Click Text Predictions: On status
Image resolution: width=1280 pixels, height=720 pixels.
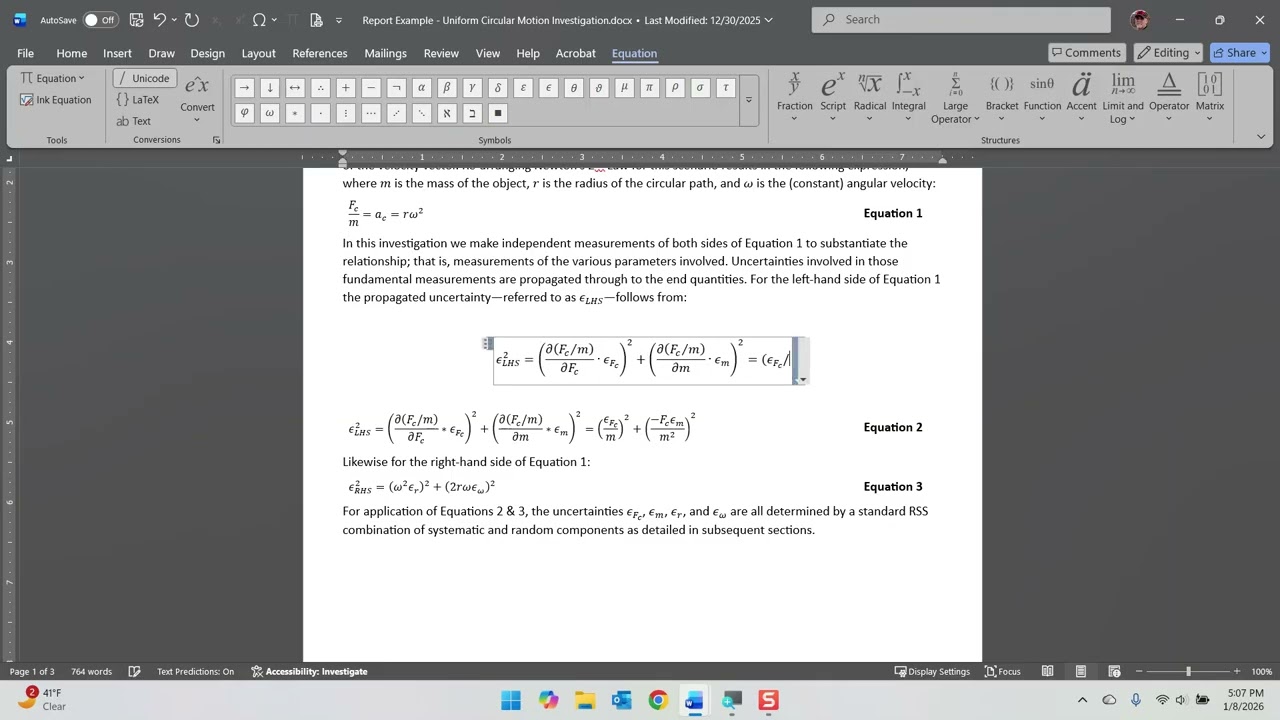point(195,672)
